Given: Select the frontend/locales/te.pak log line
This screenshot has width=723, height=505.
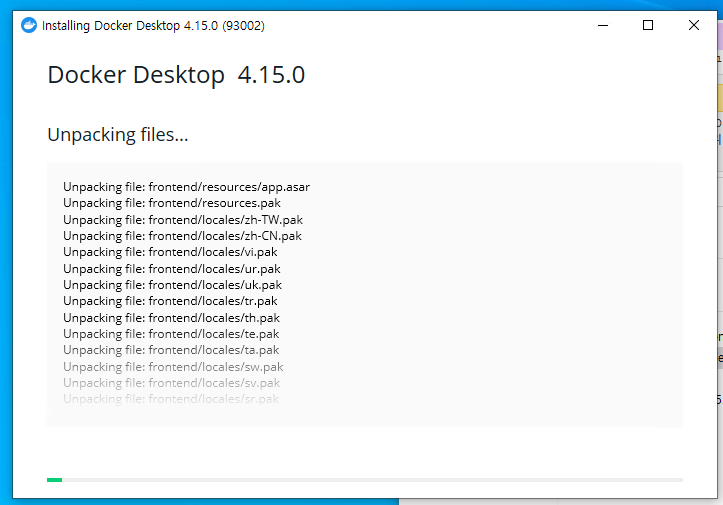Looking at the screenshot, I should [171, 333].
